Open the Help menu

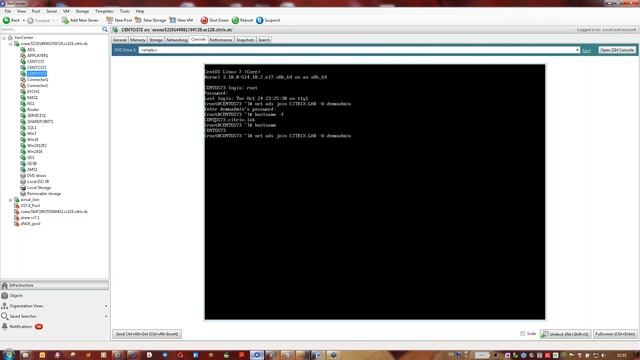[140, 11]
